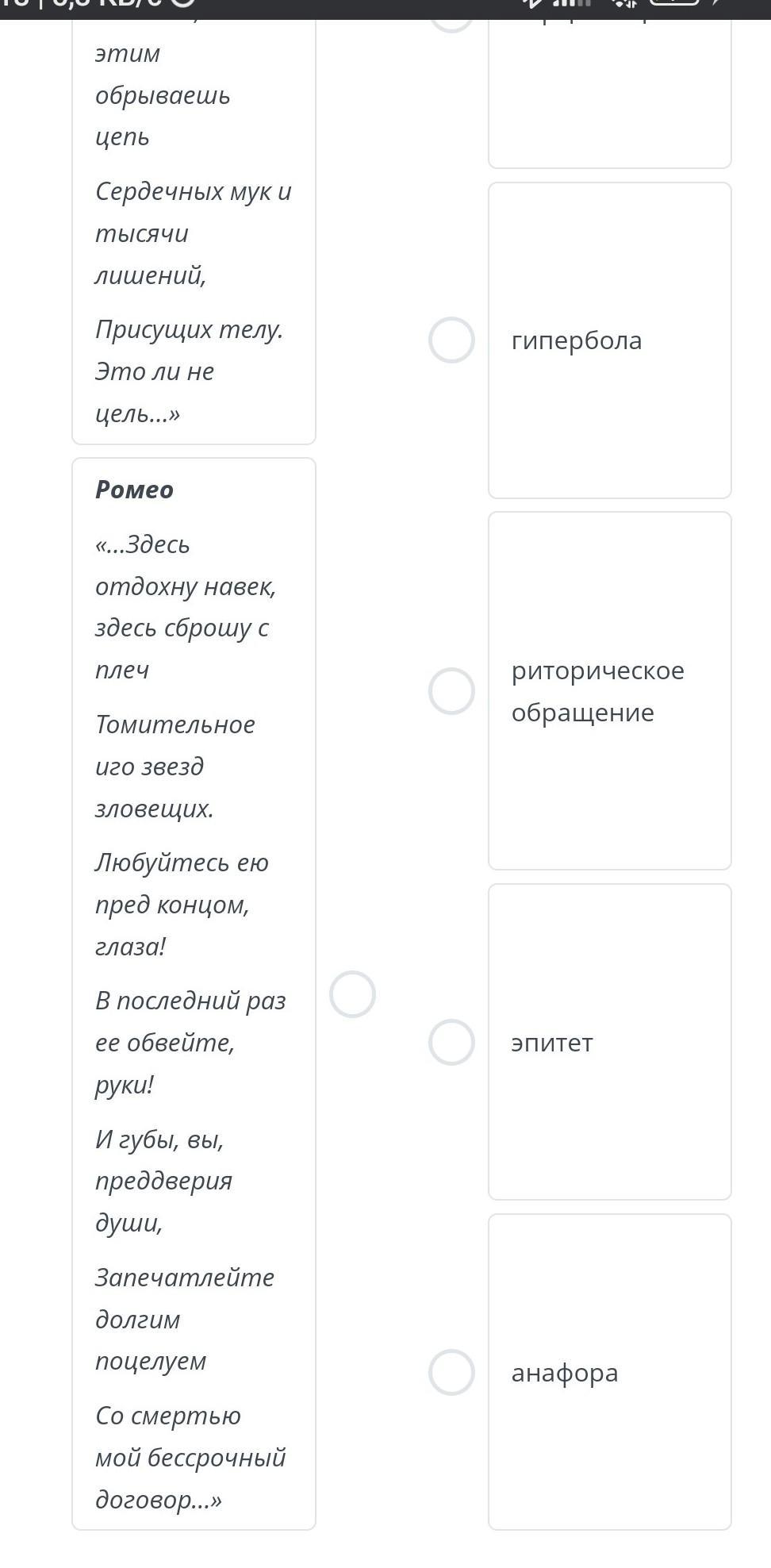Tap the эпитет answer card
Image resolution: width=771 pixels, height=1568 pixels.
point(609,1042)
